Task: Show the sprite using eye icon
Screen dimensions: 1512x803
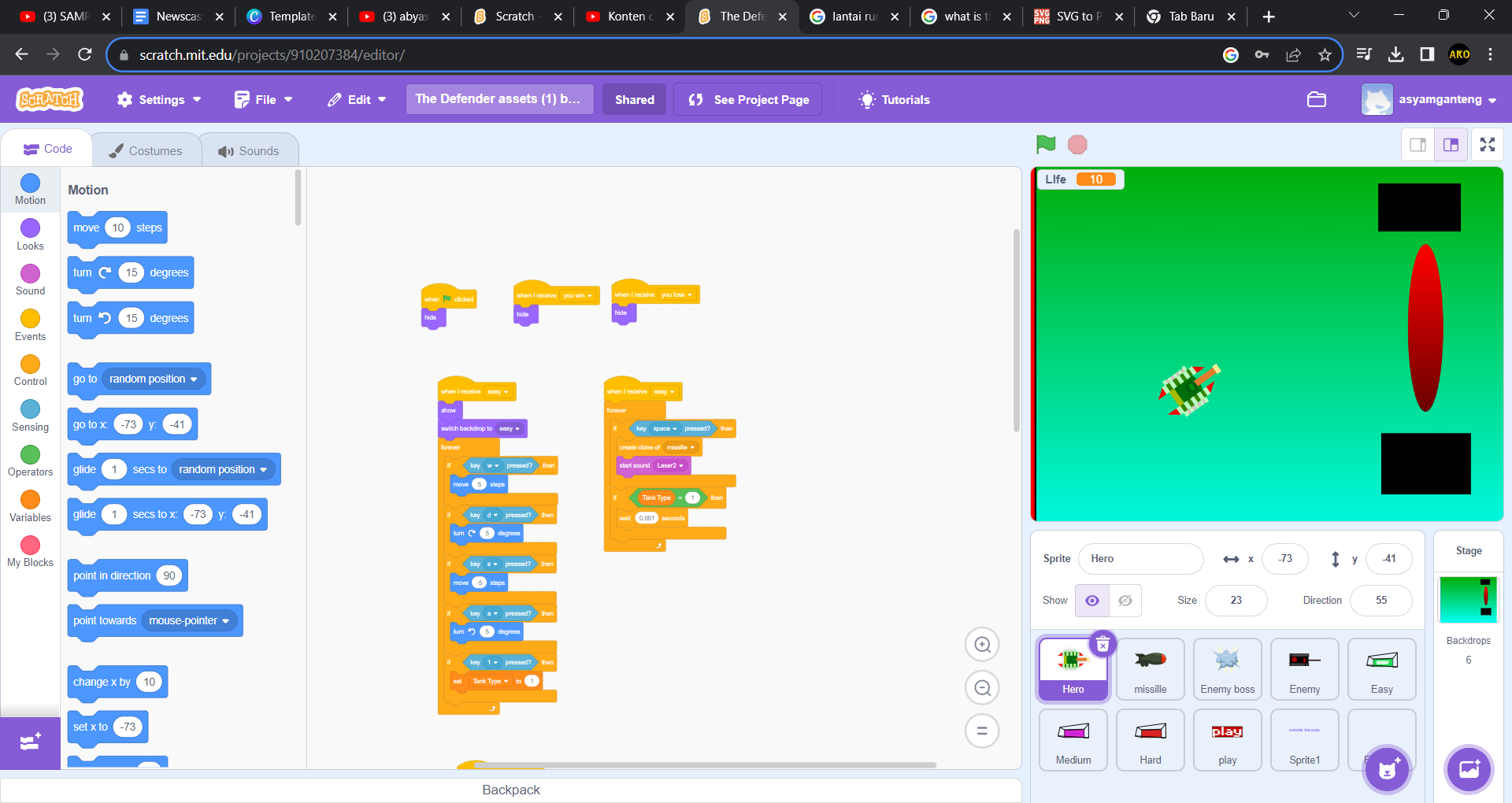Action: [x=1092, y=601]
